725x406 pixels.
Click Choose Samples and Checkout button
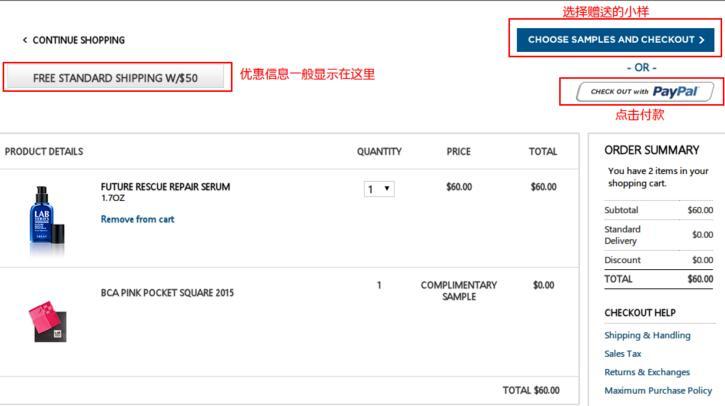point(615,40)
